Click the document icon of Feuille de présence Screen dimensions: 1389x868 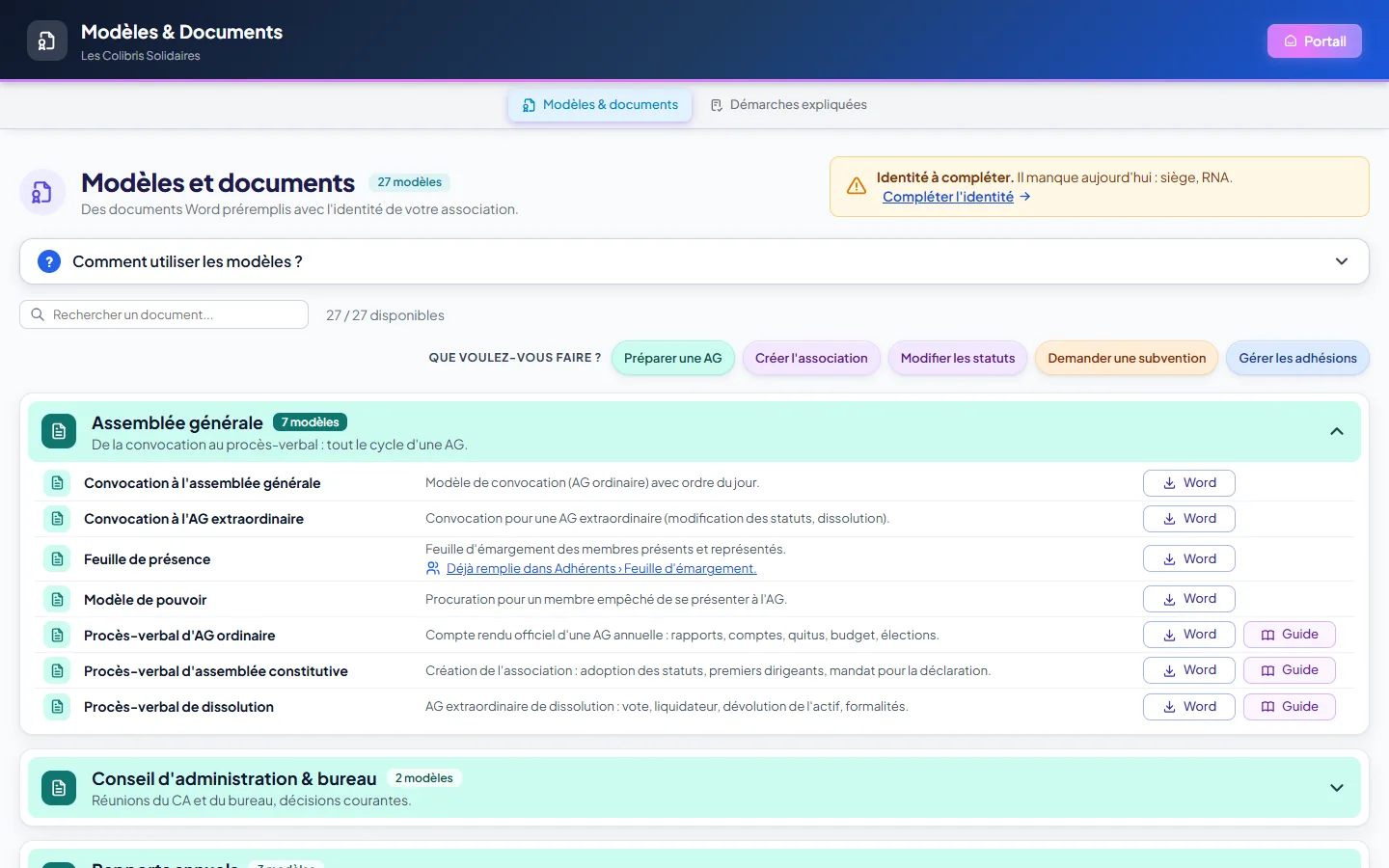(57, 559)
